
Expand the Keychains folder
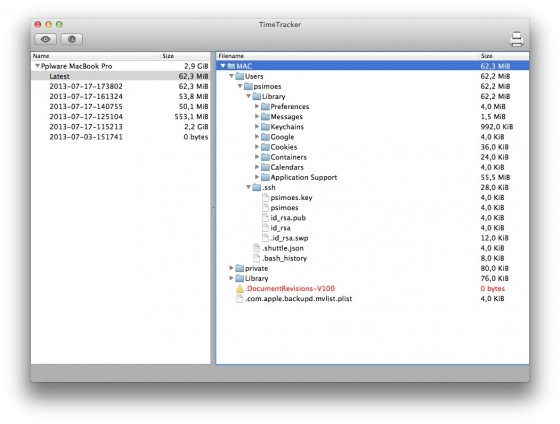coord(257,126)
